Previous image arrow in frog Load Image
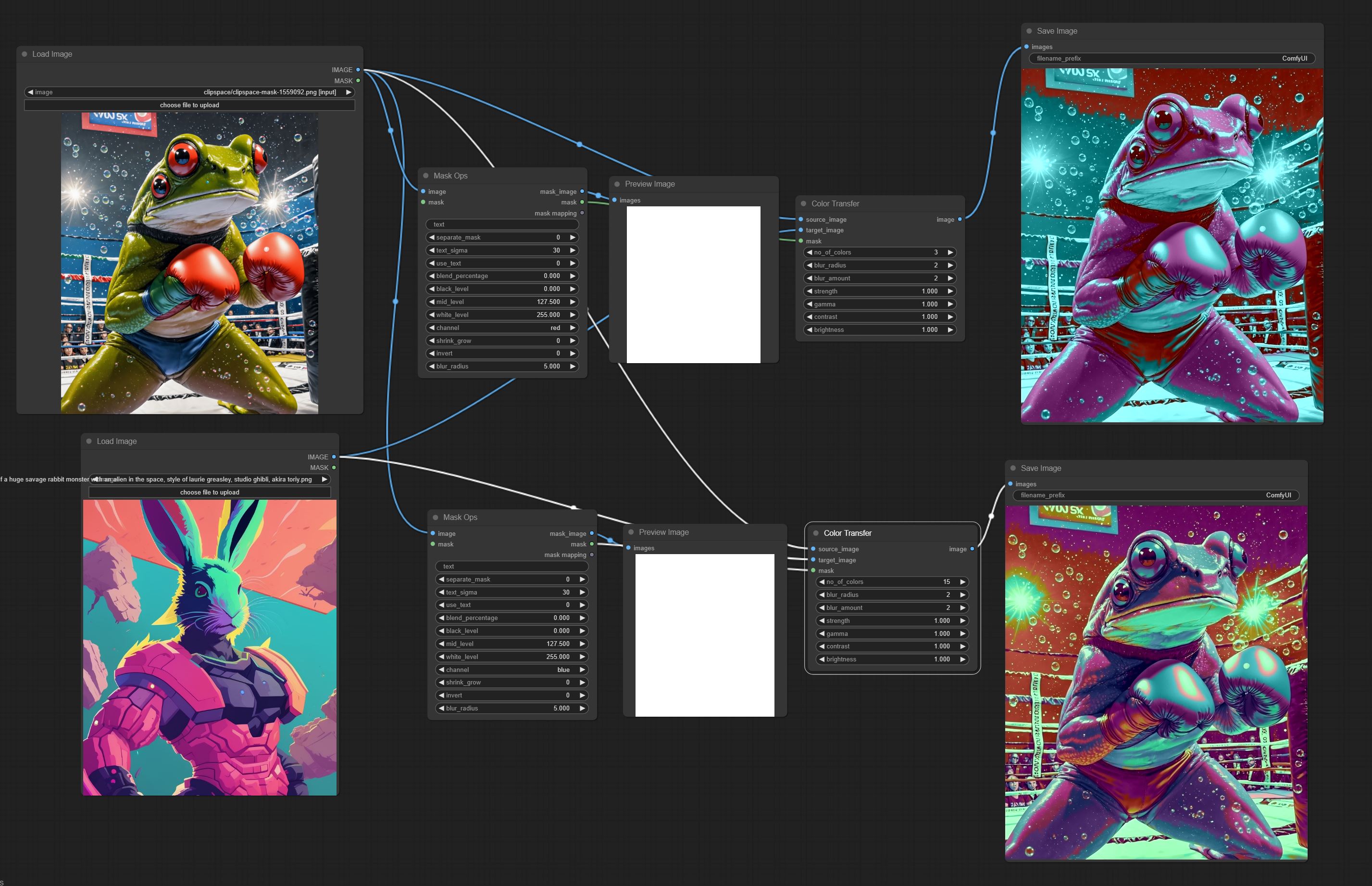The image size is (1372, 886). 30,92
